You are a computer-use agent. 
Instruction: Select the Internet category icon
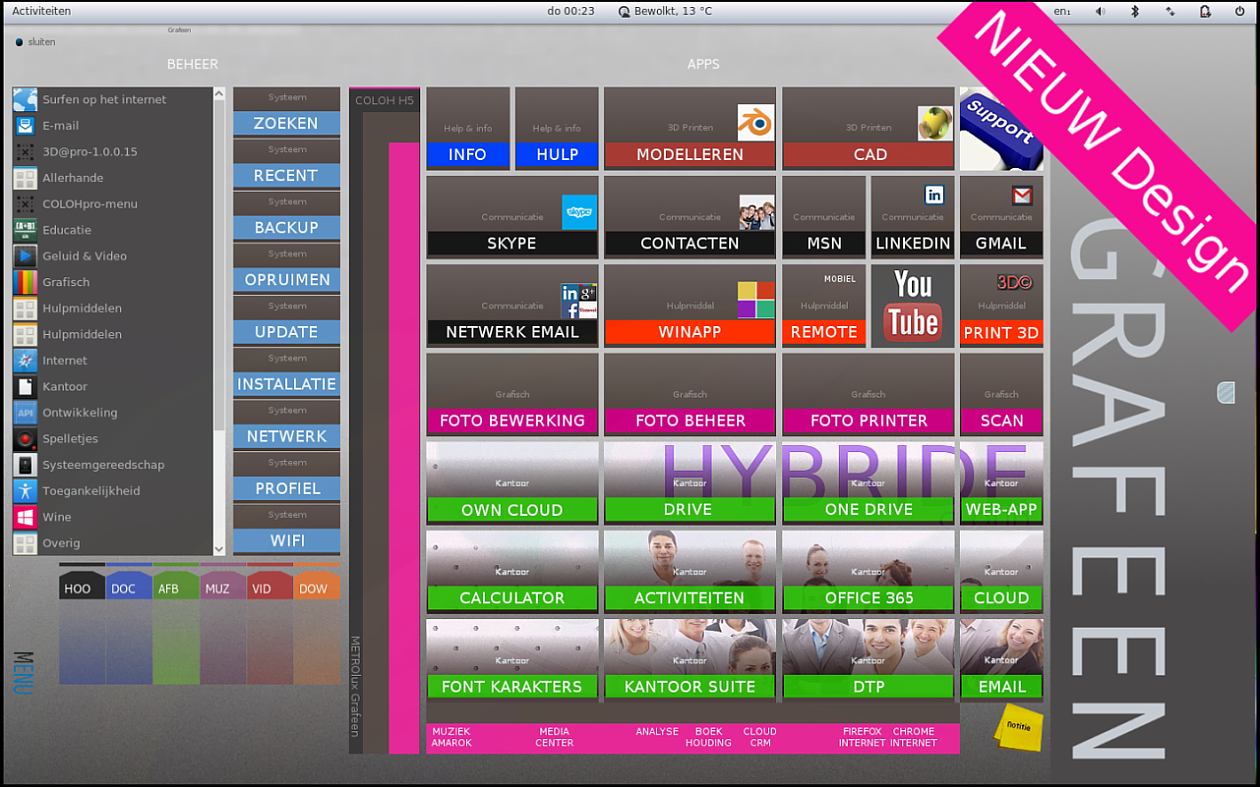pyautogui.click(x=25, y=360)
